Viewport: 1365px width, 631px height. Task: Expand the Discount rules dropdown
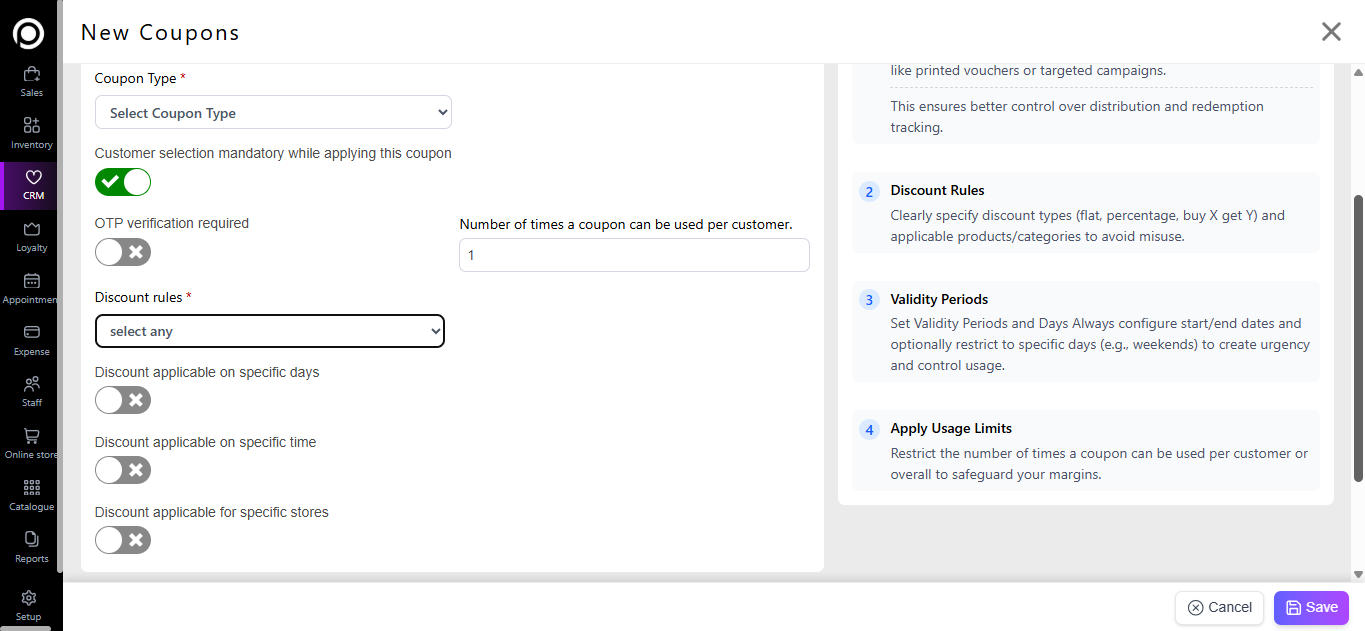click(x=269, y=331)
